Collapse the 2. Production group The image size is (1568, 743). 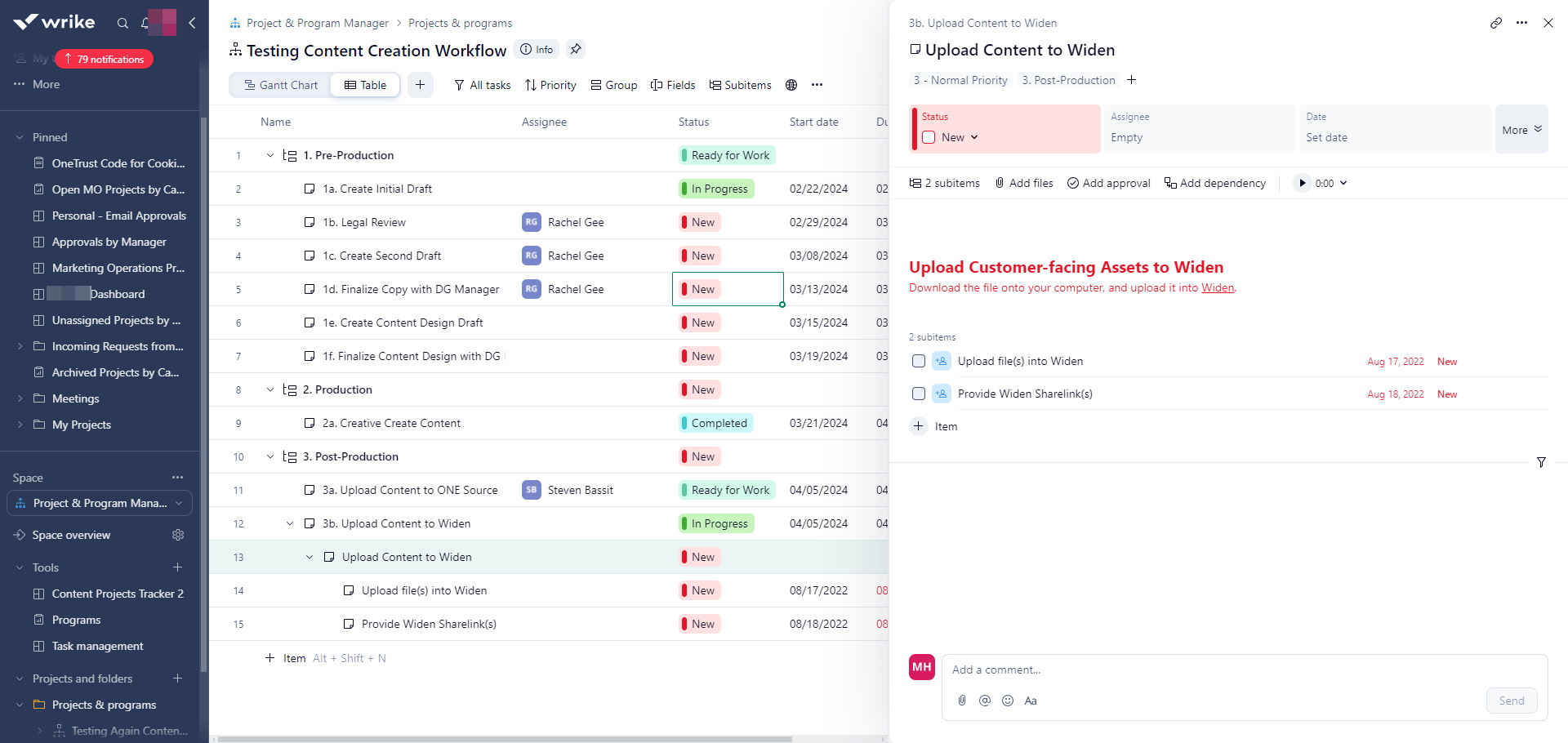[270, 389]
